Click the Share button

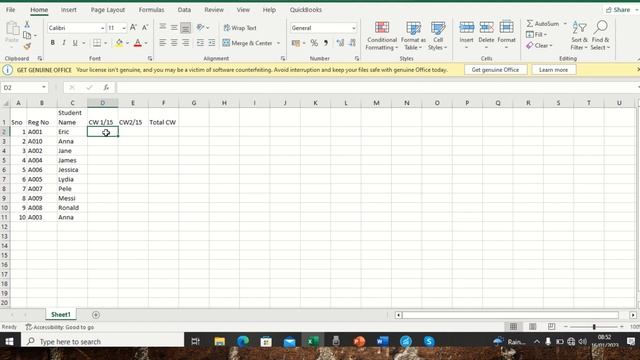pos(618,10)
